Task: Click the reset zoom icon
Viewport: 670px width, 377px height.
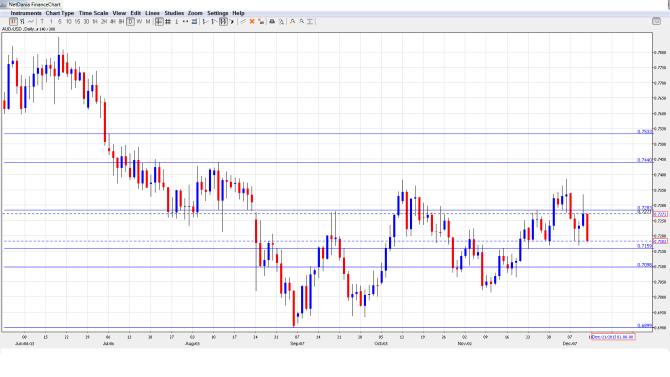Action: click(x=310, y=21)
